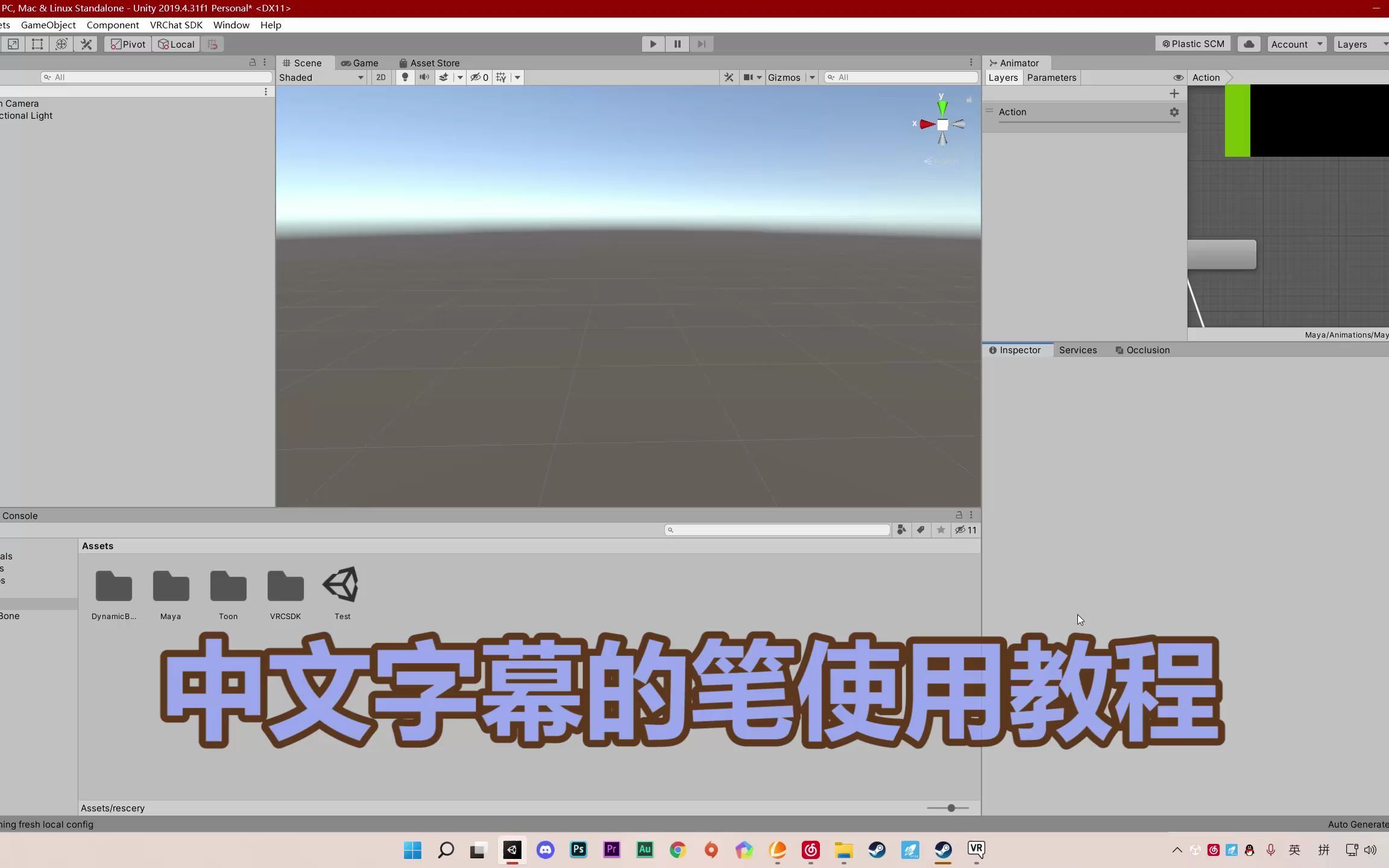Switch to the Parameters tab

point(1051,77)
